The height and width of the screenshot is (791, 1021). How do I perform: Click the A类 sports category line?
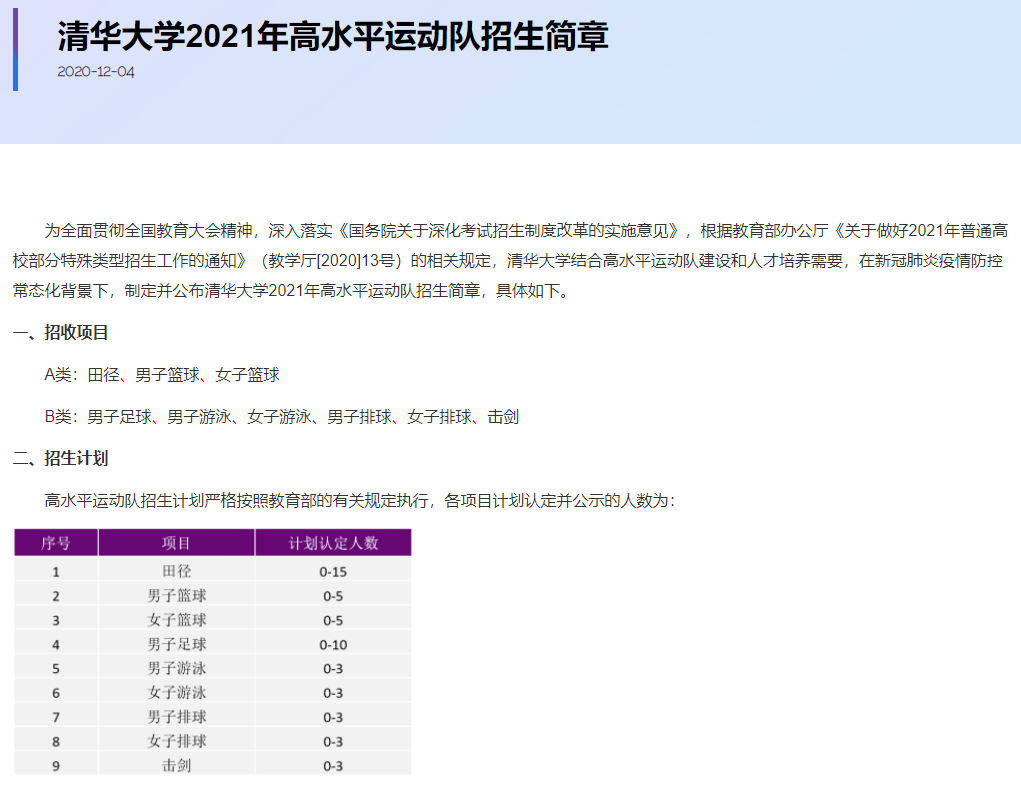pos(160,376)
